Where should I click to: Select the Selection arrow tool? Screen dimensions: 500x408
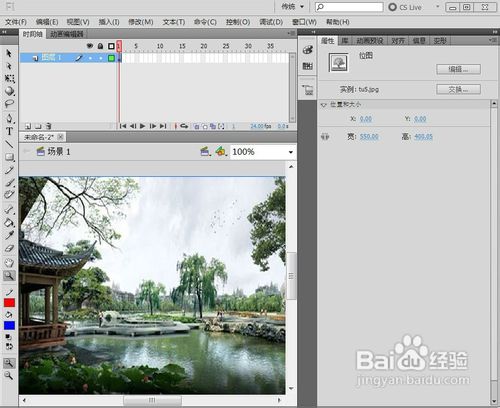tap(9, 53)
